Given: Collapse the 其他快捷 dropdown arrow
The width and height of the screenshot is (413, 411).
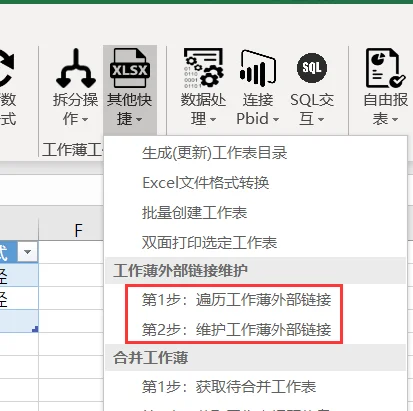Looking at the screenshot, I should pos(139,119).
